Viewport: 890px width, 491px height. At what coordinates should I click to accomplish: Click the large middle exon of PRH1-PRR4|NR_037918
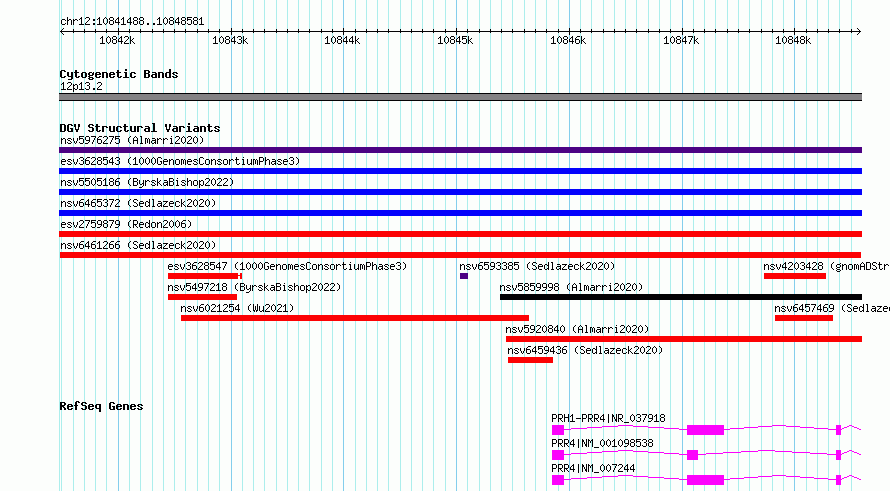706,430
